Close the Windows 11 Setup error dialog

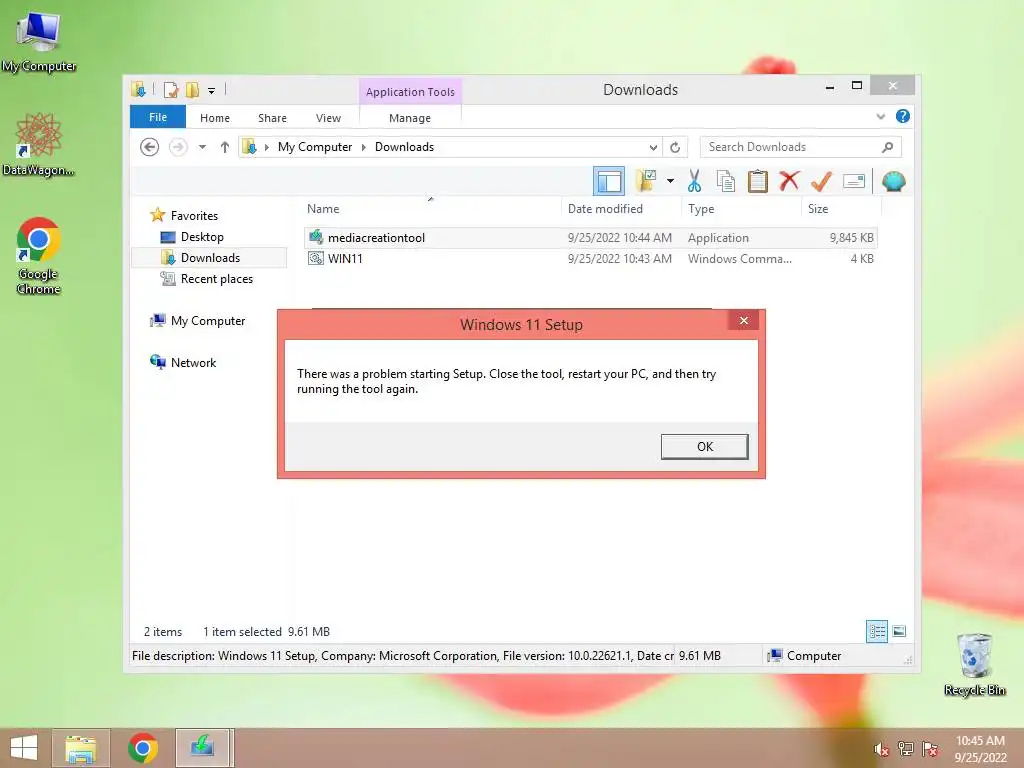744,320
